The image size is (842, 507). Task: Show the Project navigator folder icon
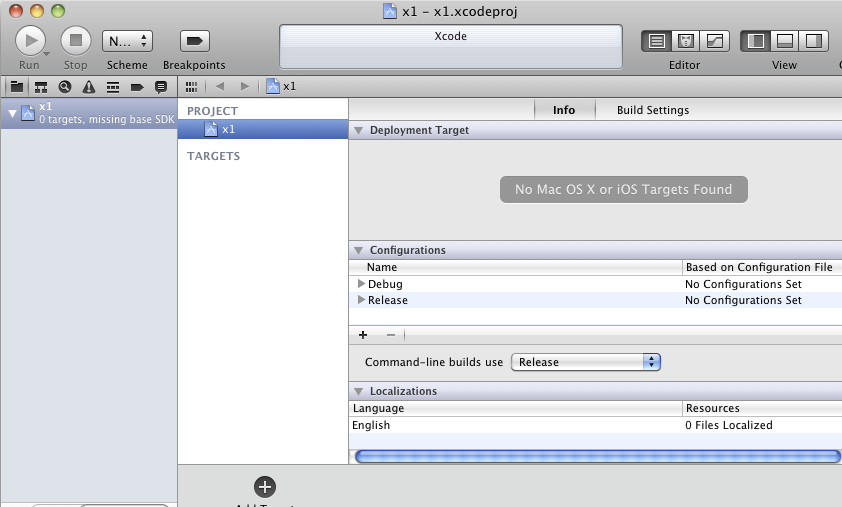(17, 86)
